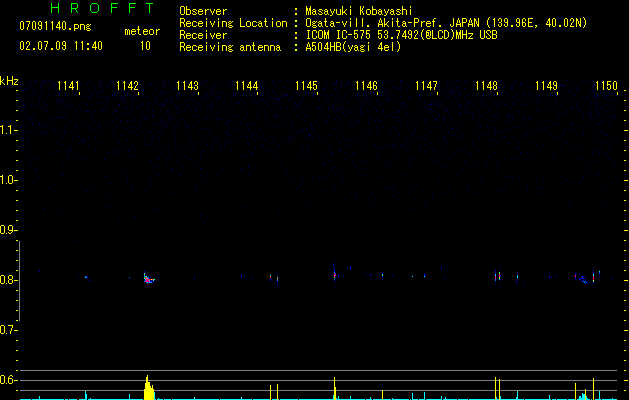Click the 1.1 frequency axis label
Image resolution: width=629 pixels, height=400 pixels.
pyautogui.click(x=8, y=130)
